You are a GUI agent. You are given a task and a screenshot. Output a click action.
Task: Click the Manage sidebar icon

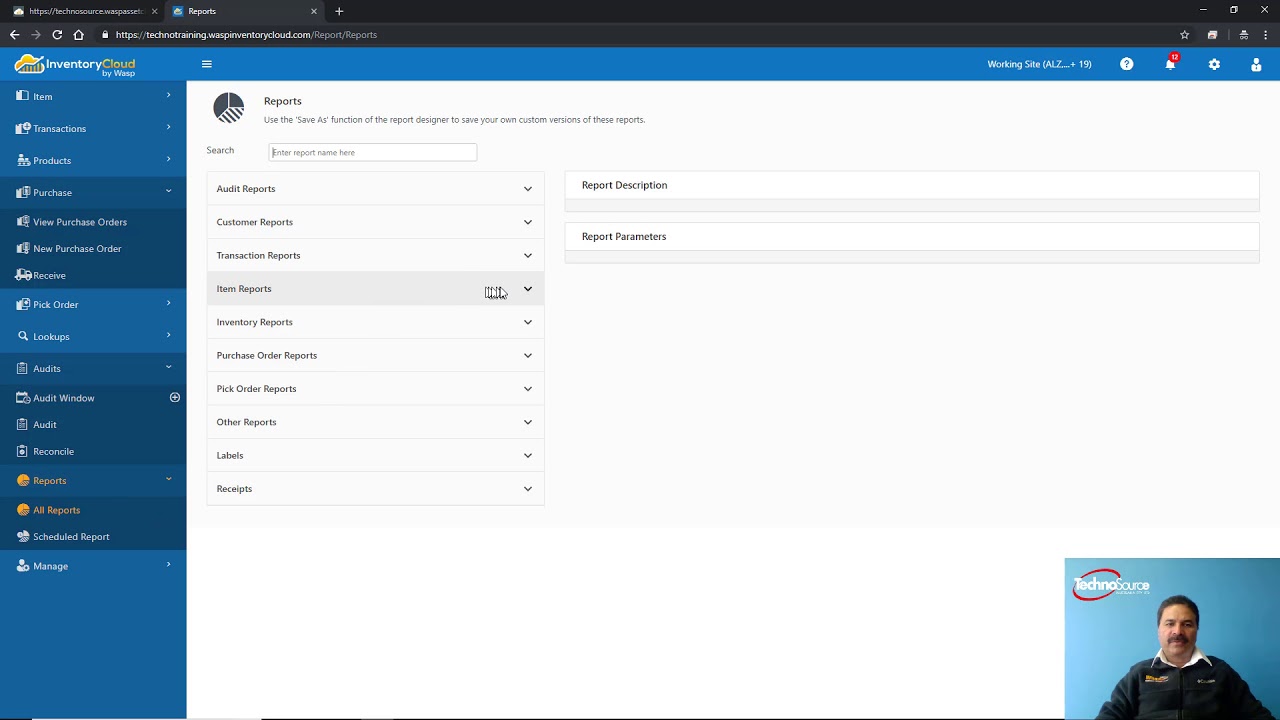[x=23, y=566]
